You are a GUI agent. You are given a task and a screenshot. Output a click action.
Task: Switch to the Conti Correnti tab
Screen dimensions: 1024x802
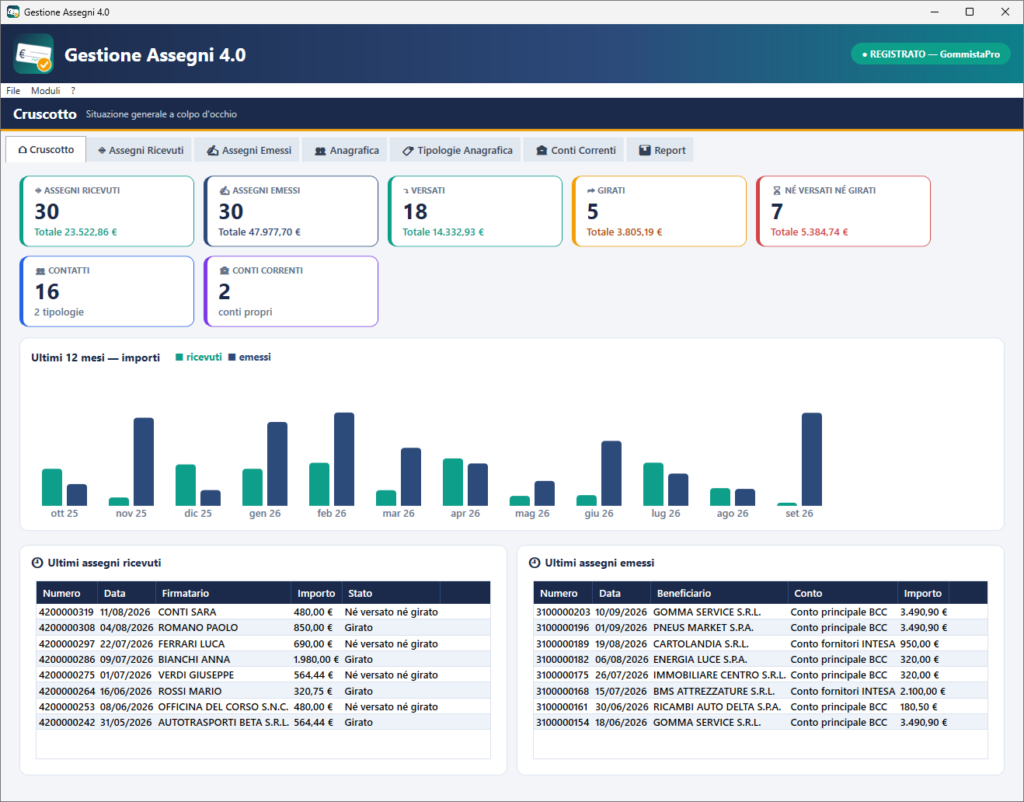575,150
